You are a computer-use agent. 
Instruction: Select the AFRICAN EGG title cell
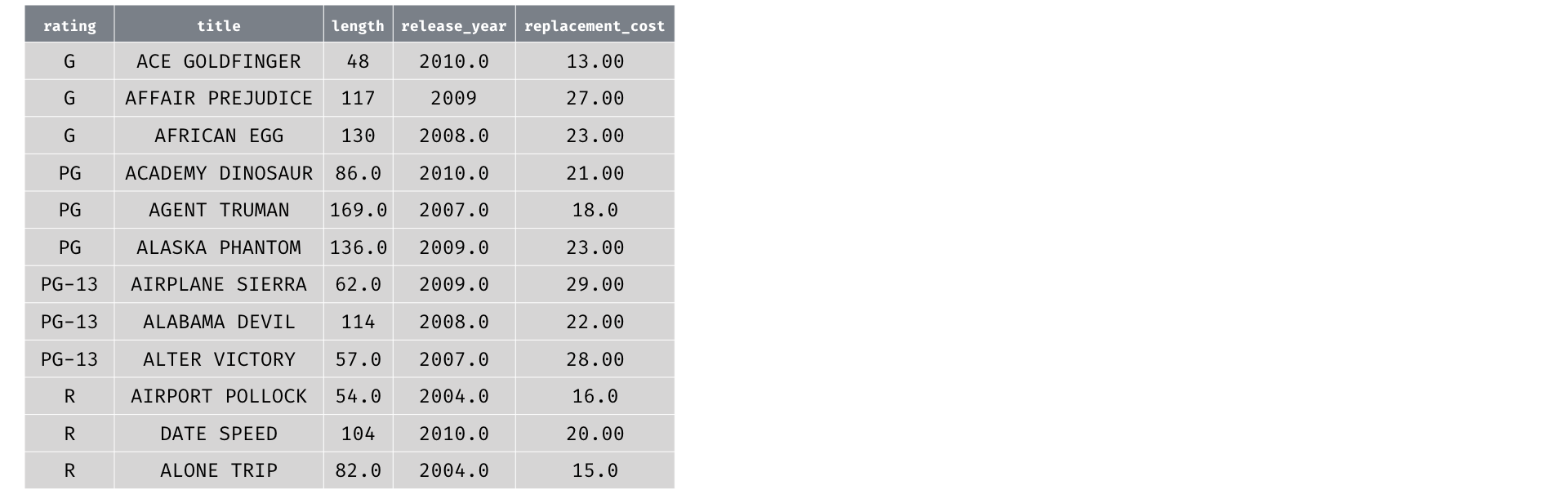(219, 136)
